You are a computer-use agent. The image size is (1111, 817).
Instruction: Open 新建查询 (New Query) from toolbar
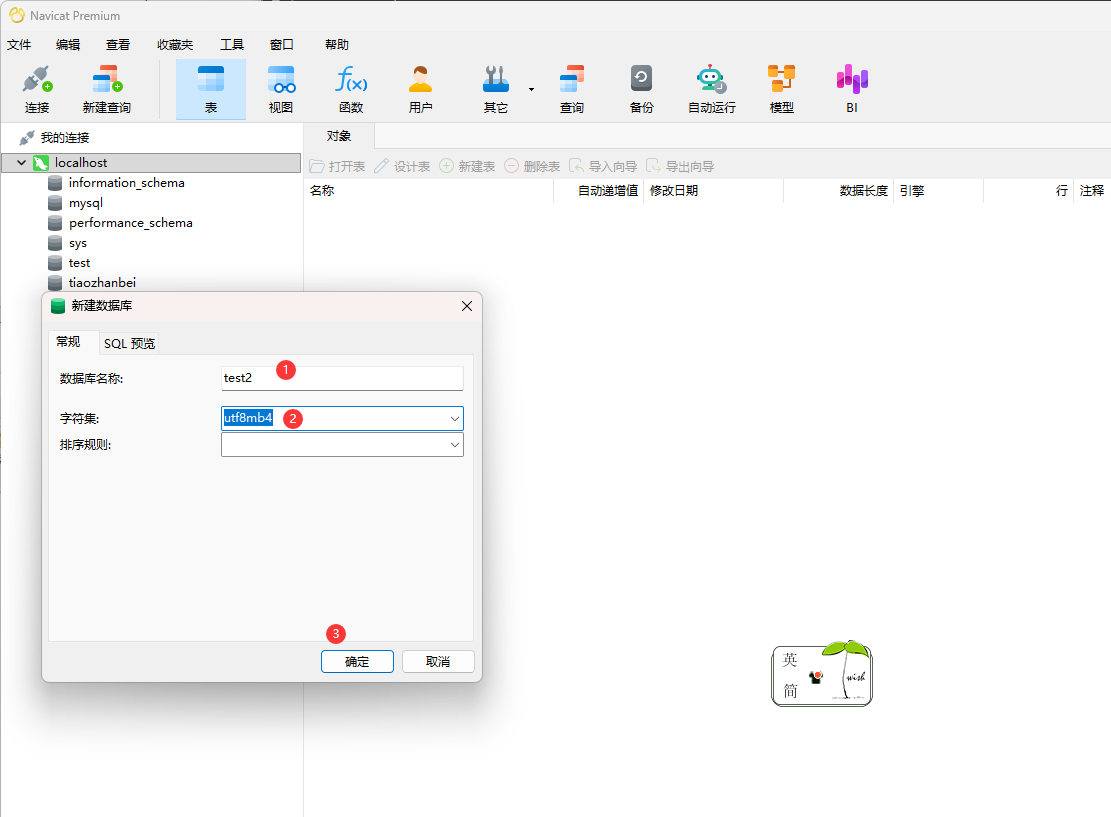[107, 89]
